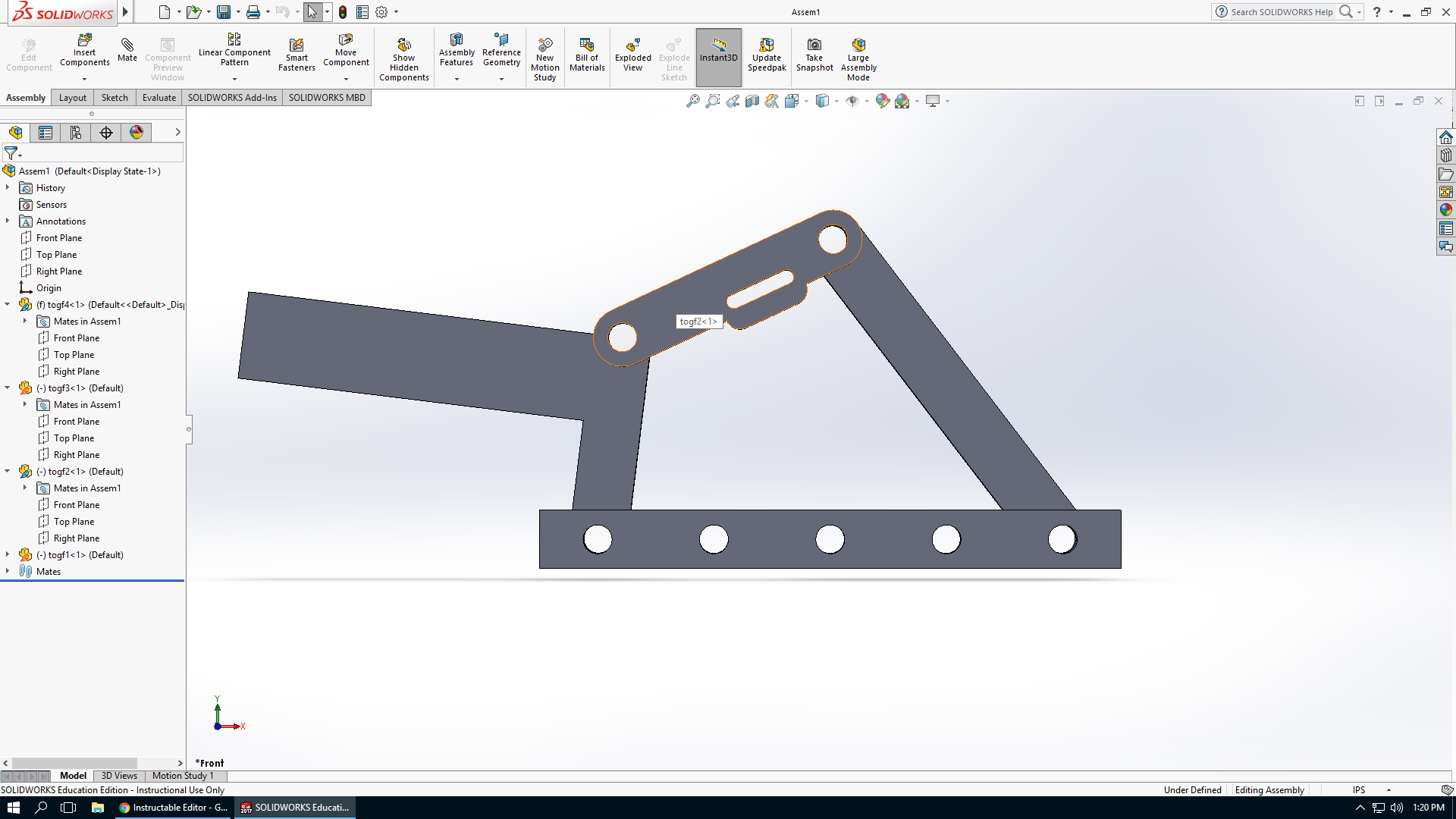Collapse the togf2<1> component
1456x819 pixels.
[x=8, y=471]
